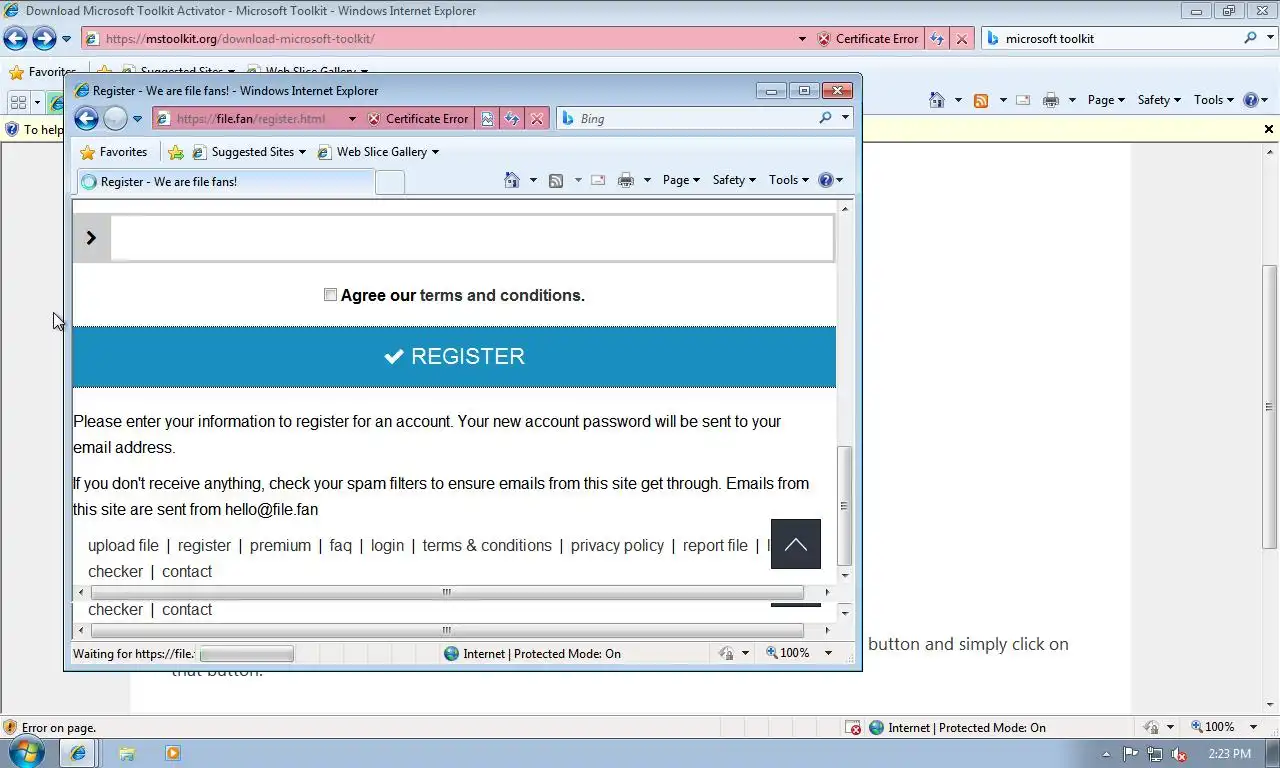Click the blue REGISTER button
The height and width of the screenshot is (768, 1280).
click(454, 357)
